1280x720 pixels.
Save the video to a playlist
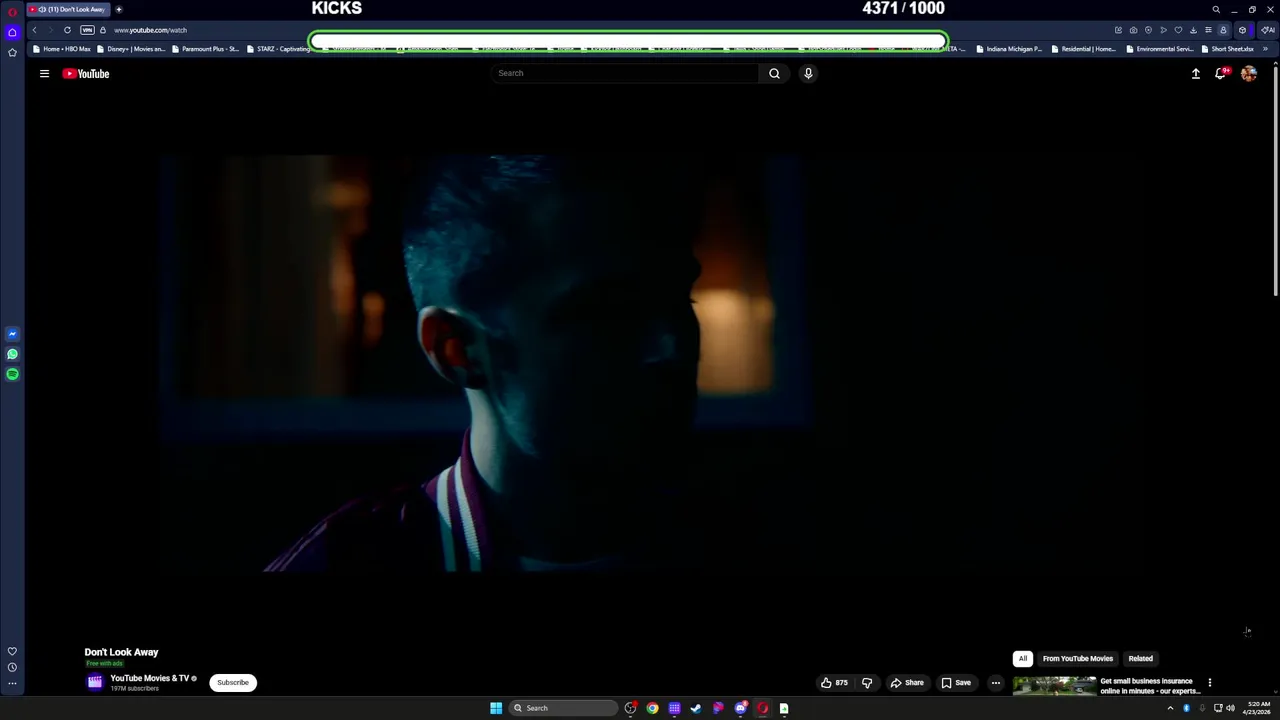[956, 683]
